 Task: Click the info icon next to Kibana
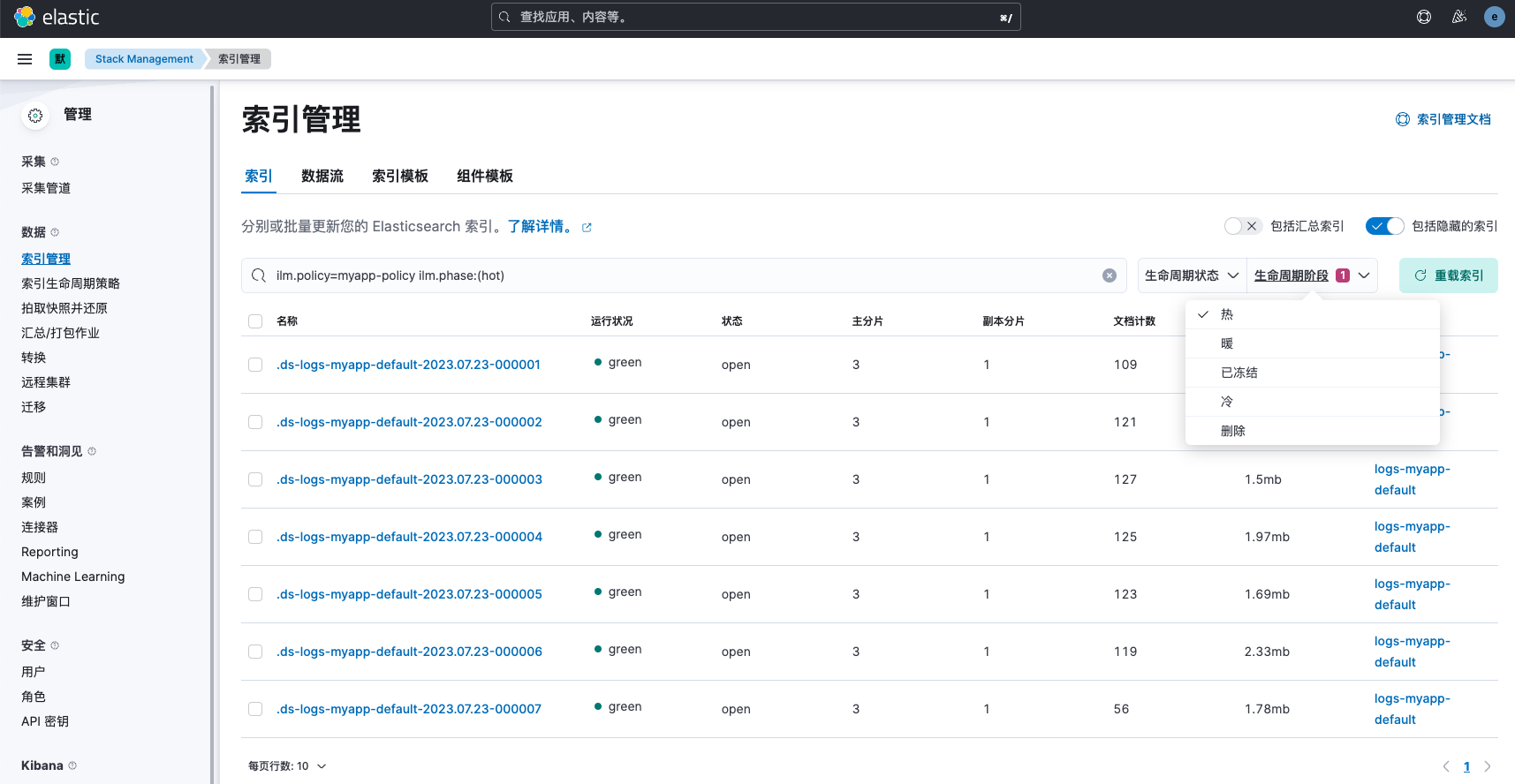point(72,765)
